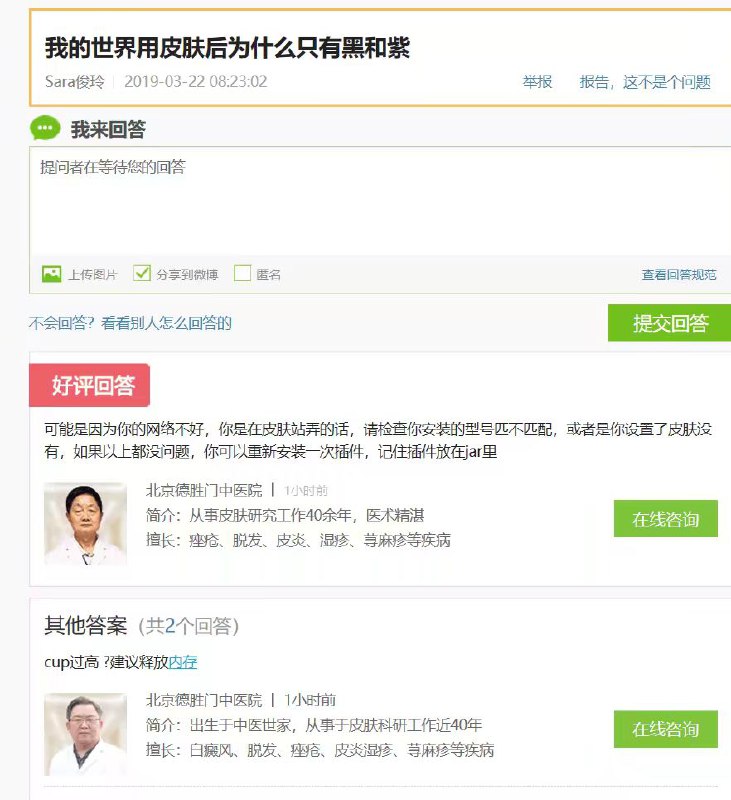Open 查看回答规范 guidelines link

coord(679,274)
